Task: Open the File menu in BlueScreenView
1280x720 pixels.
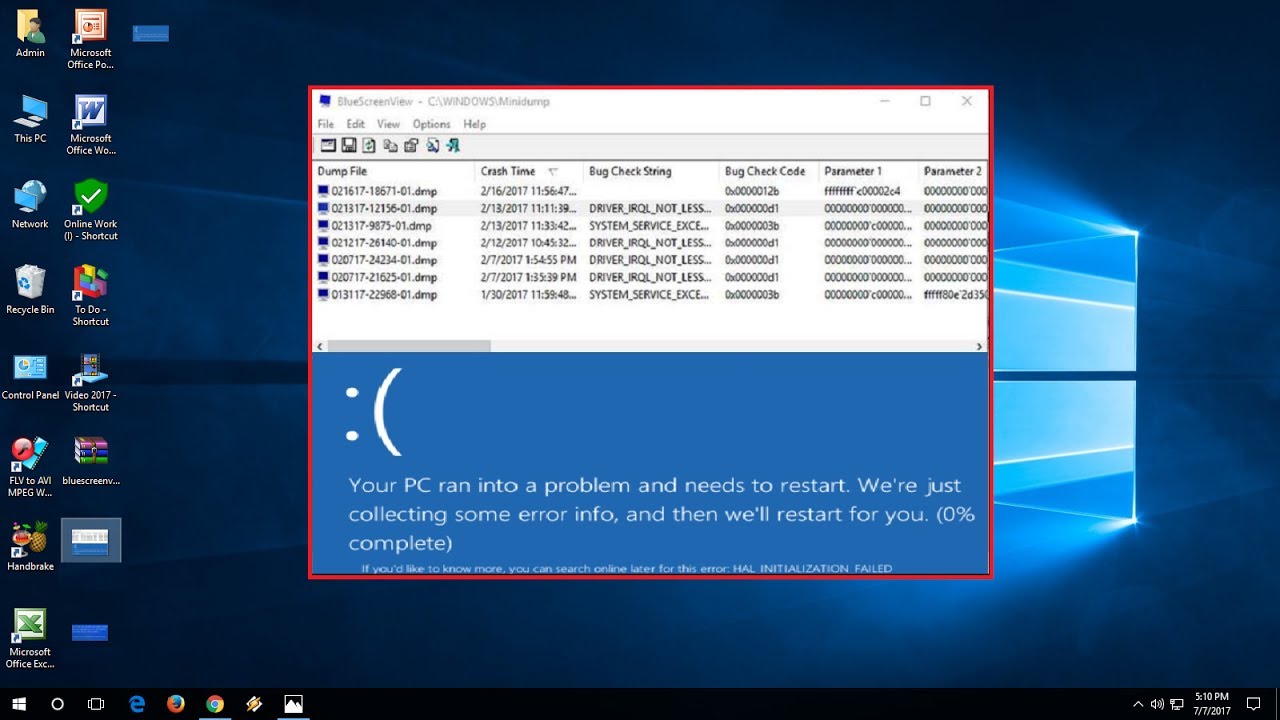Action: click(326, 124)
